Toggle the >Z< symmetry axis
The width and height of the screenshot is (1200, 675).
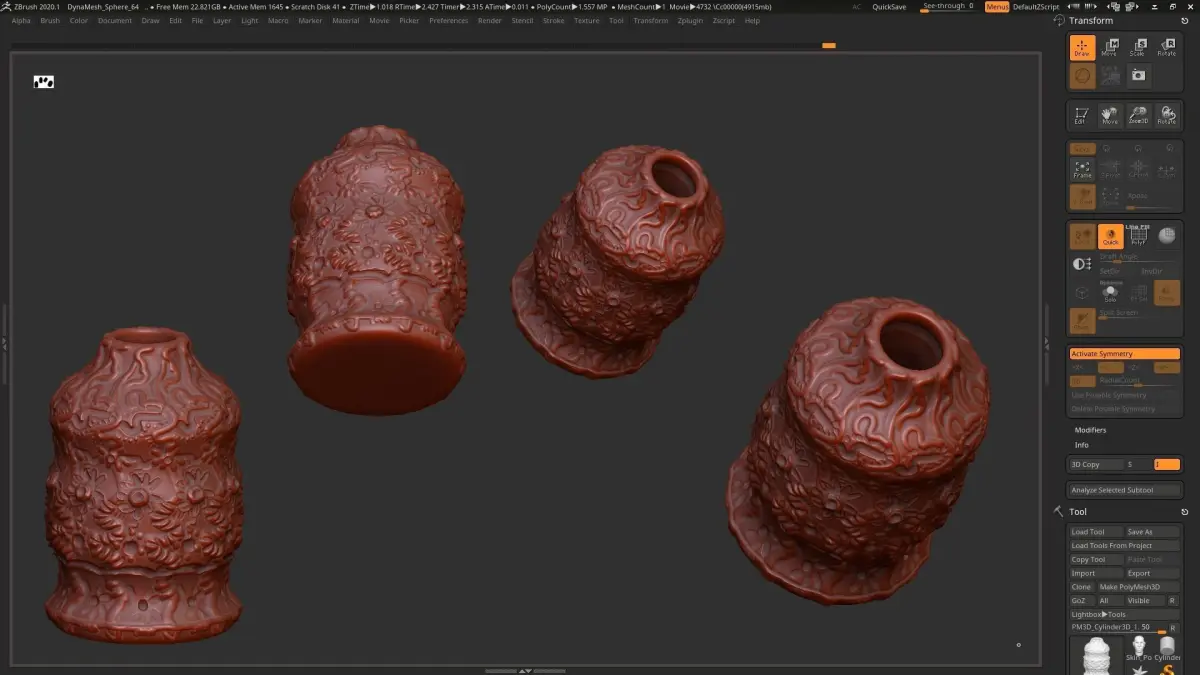point(1138,367)
